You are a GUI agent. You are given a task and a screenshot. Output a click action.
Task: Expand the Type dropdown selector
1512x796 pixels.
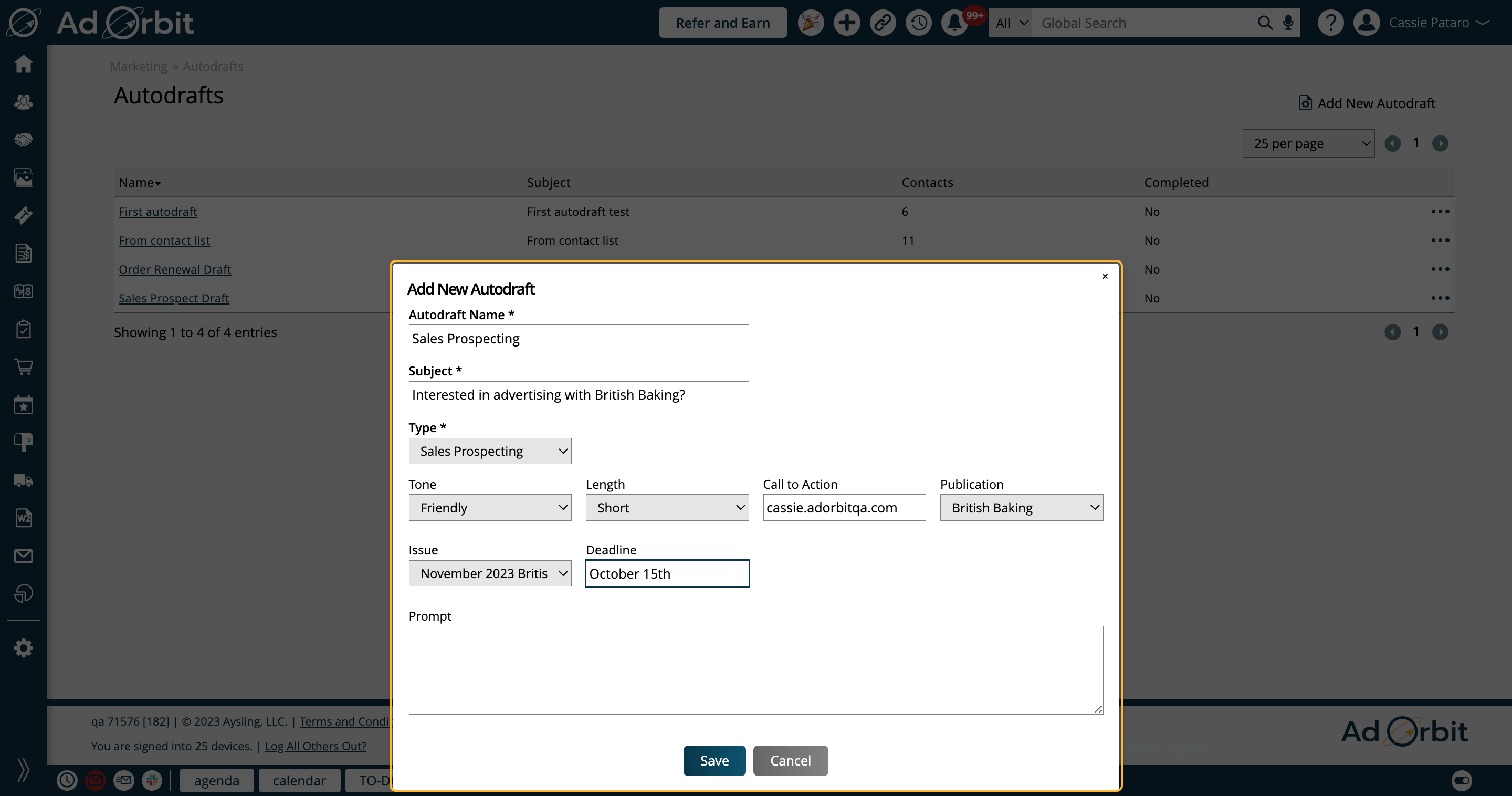click(x=490, y=451)
